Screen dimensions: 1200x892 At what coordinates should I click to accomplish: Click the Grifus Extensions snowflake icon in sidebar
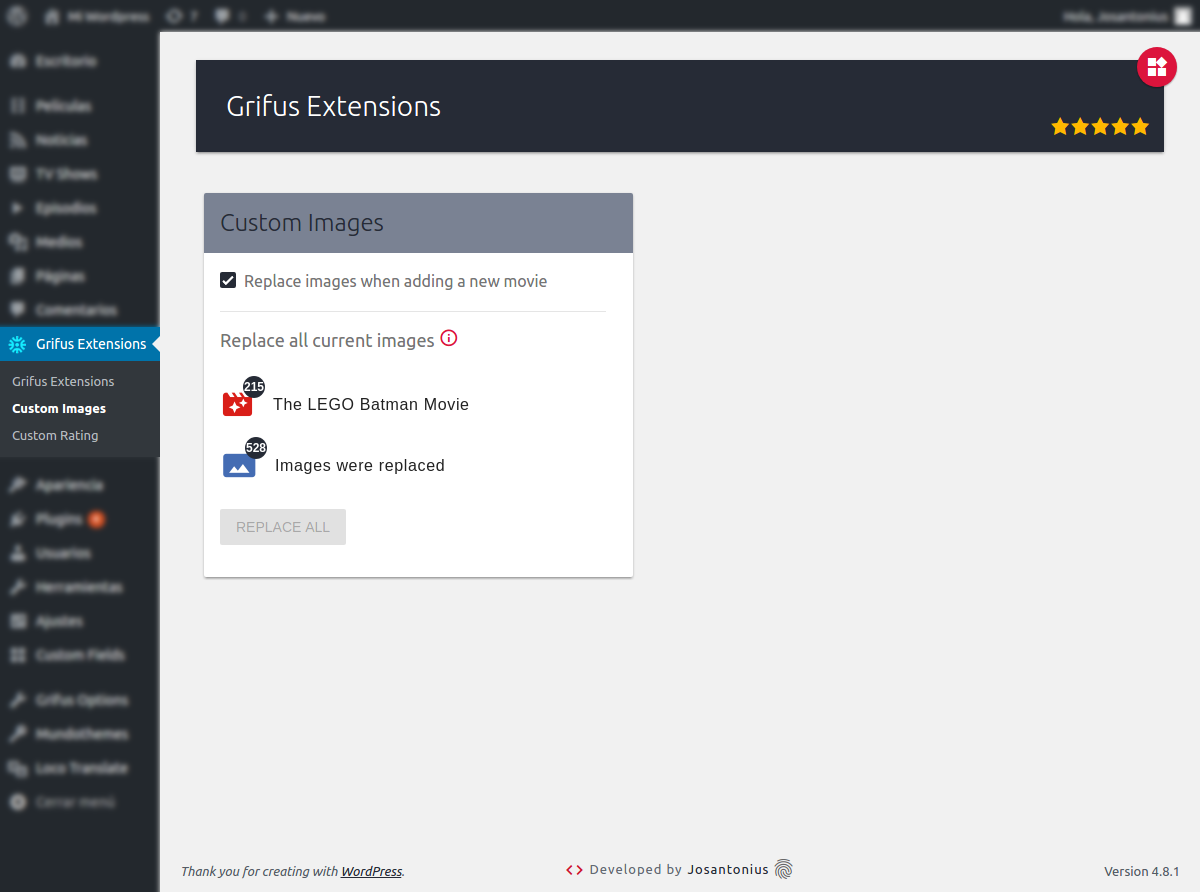[x=17, y=344]
